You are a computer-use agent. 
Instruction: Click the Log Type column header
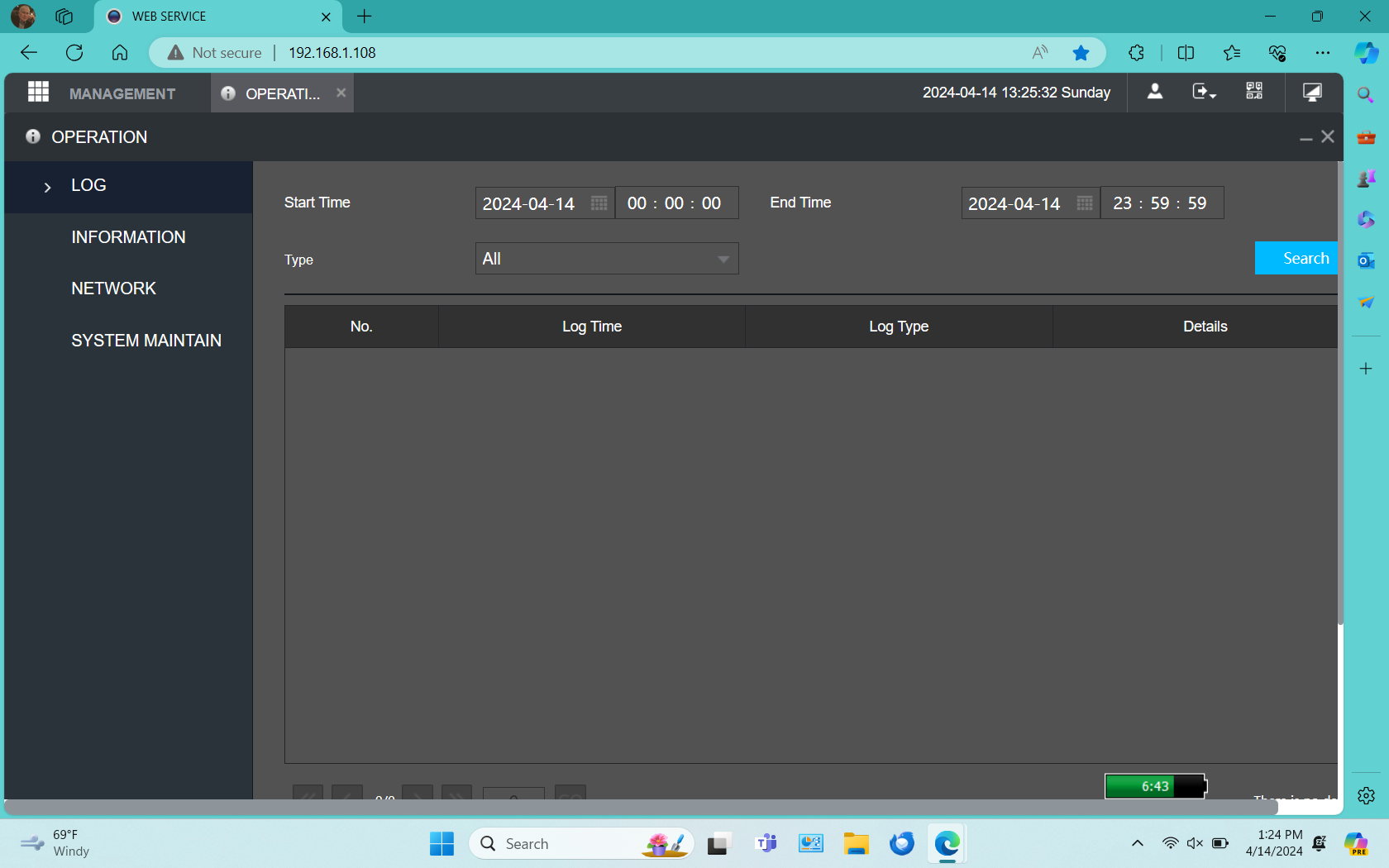pyautogui.click(x=899, y=327)
